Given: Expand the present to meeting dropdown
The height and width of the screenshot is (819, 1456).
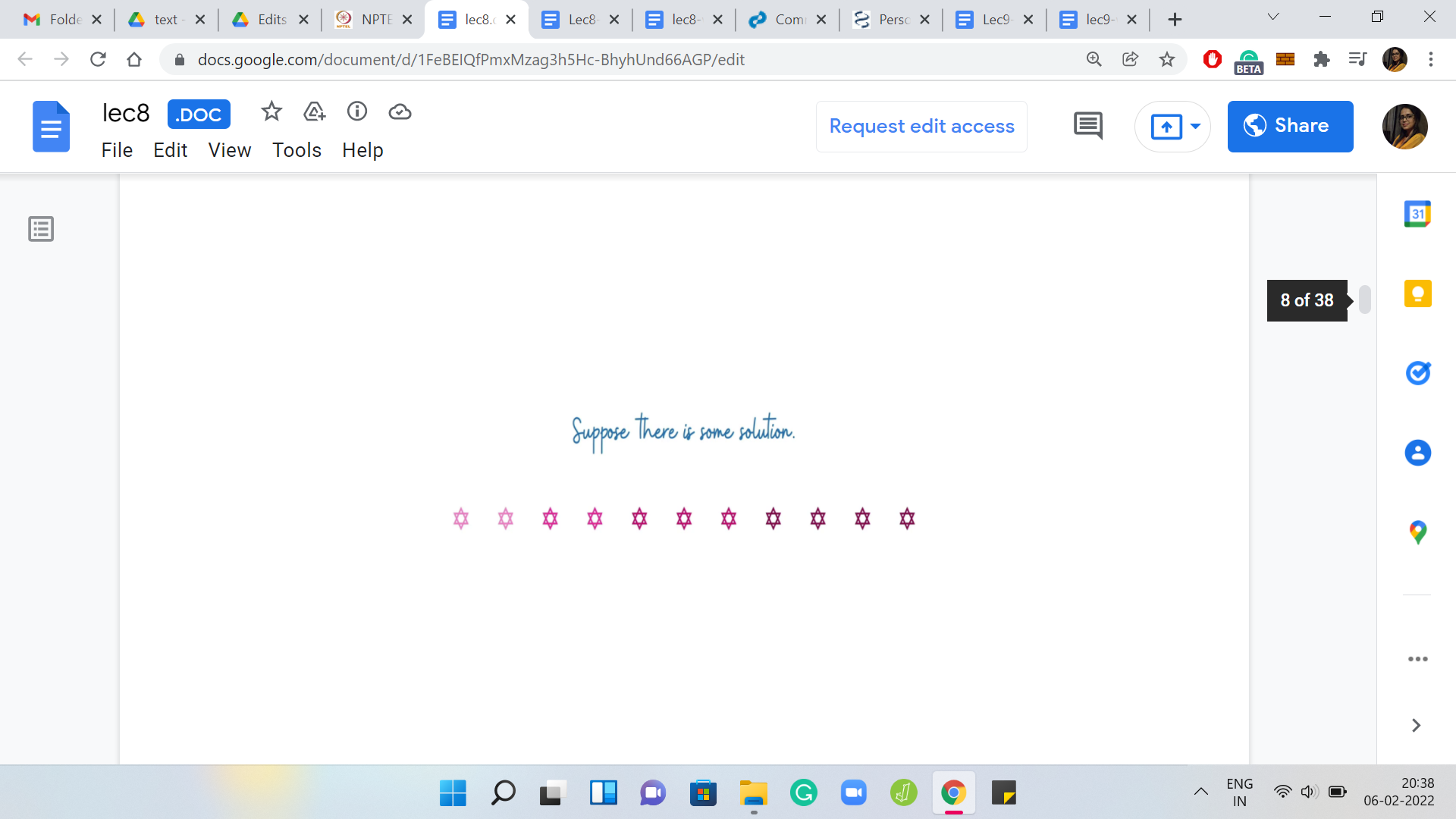Looking at the screenshot, I should tap(1196, 126).
